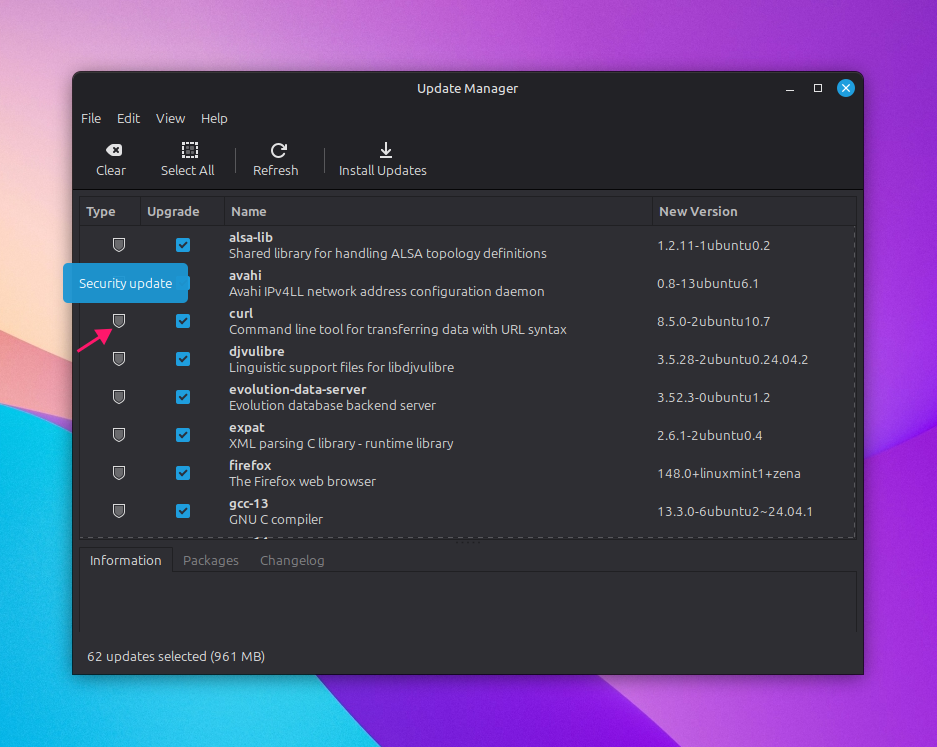The height and width of the screenshot is (747, 937).
Task: Toggle the evolution-data-server upgrade checkbox
Action: point(183,397)
